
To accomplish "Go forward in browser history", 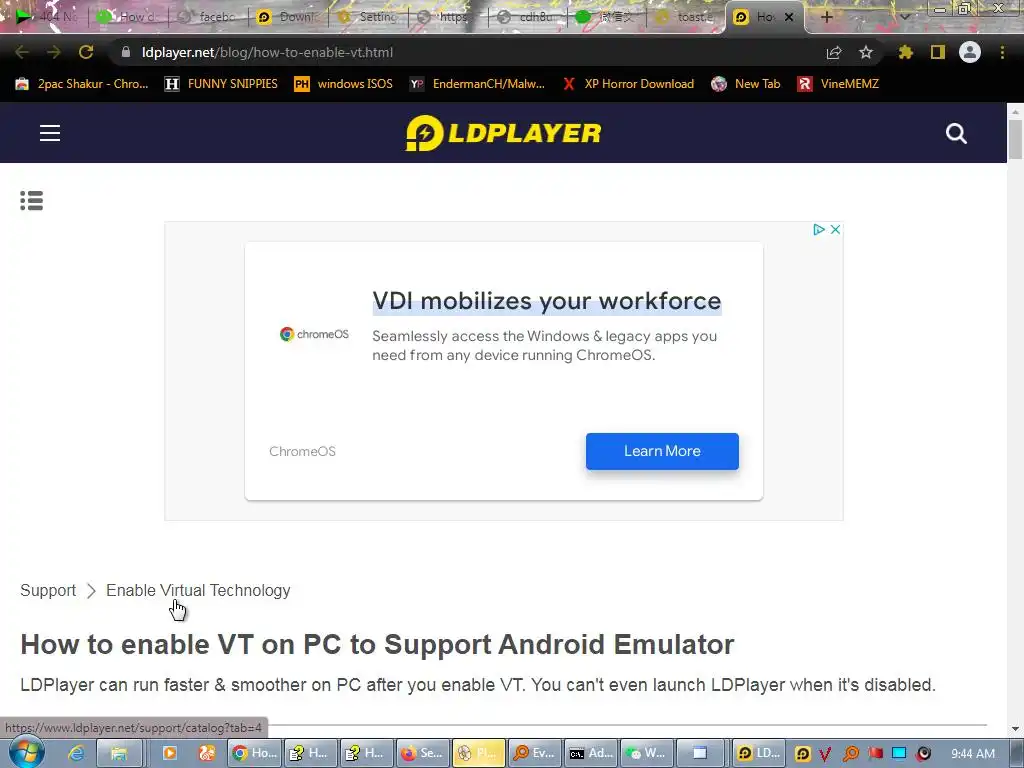I will (x=54, y=52).
